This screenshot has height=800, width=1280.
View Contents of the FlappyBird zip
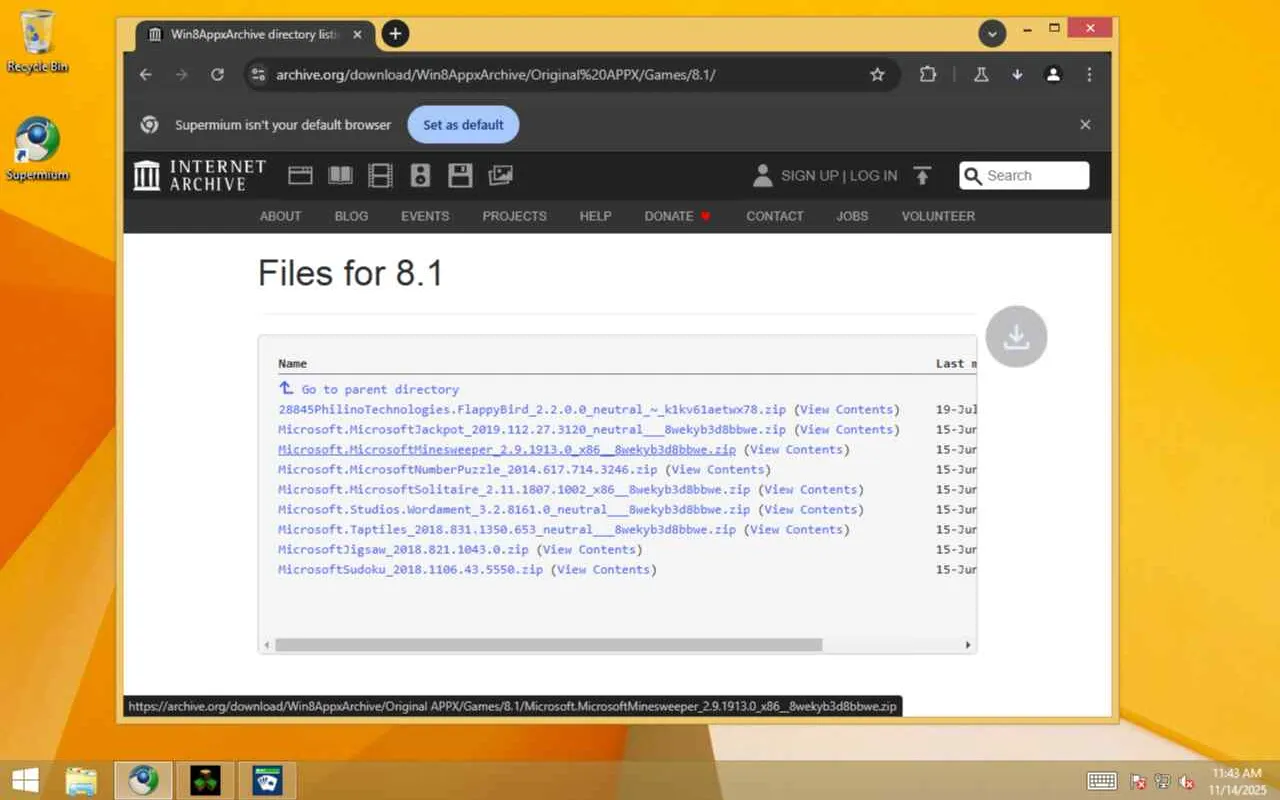(x=846, y=409)
